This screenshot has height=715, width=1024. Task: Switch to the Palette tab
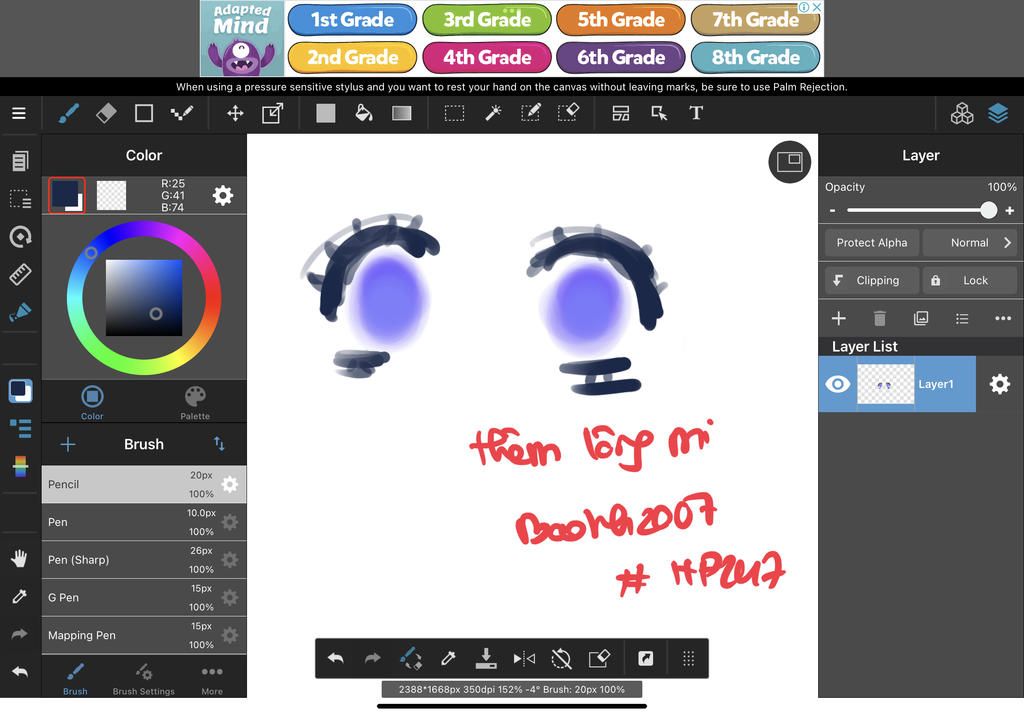pyautogui.click(x=195, y=402)
